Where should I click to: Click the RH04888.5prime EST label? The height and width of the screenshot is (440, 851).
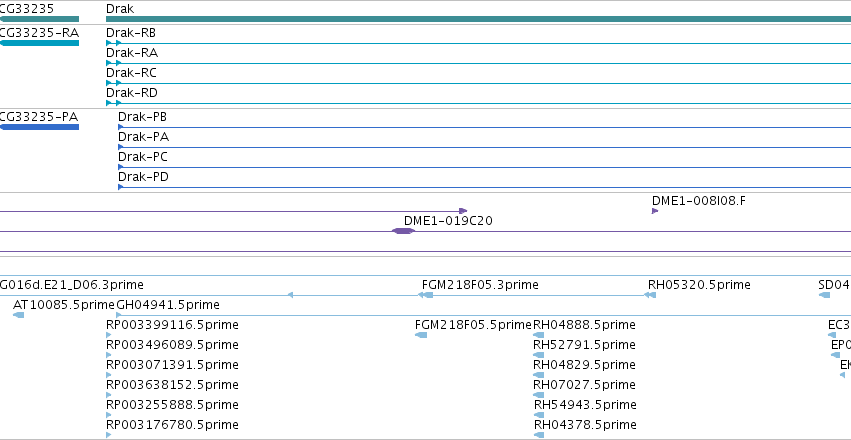tap(584, 326)
